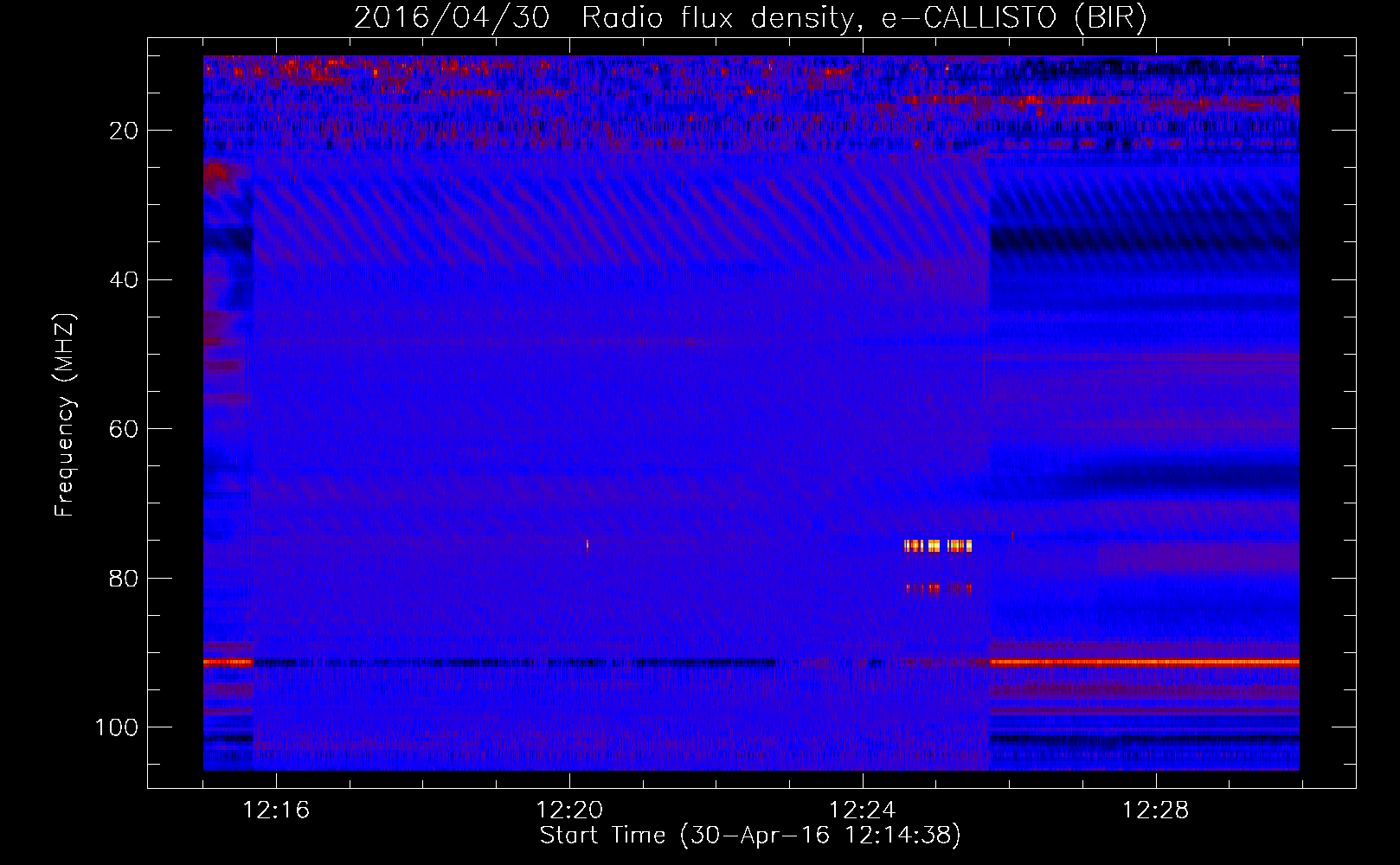Click the date '2016/04/30' in the title
1400x865 pixels.
click(452, 18)
